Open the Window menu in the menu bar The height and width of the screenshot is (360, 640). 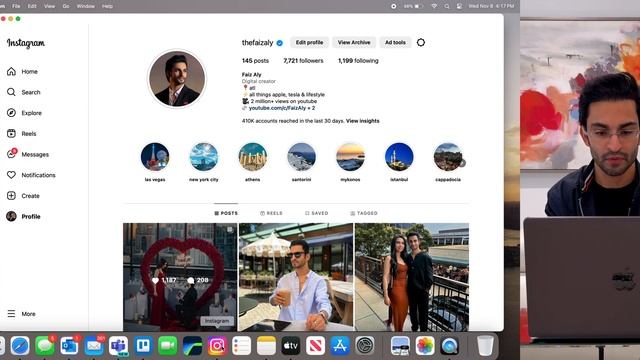85,6
